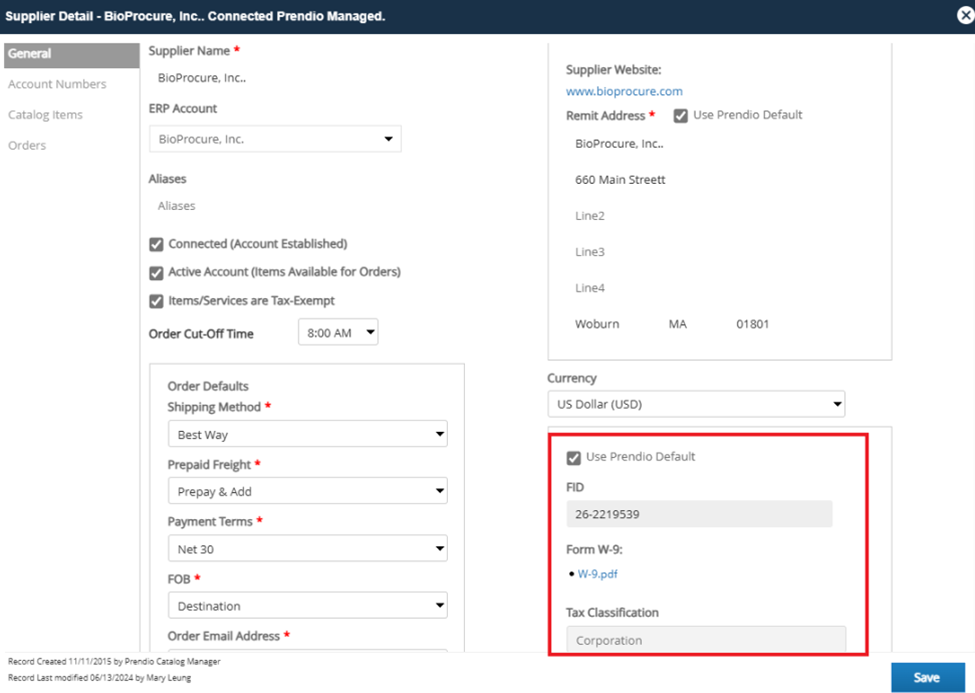Close the Supplier Detail dialog
Viewport: 975px width, 693px height.
click(x=965, y=16)
